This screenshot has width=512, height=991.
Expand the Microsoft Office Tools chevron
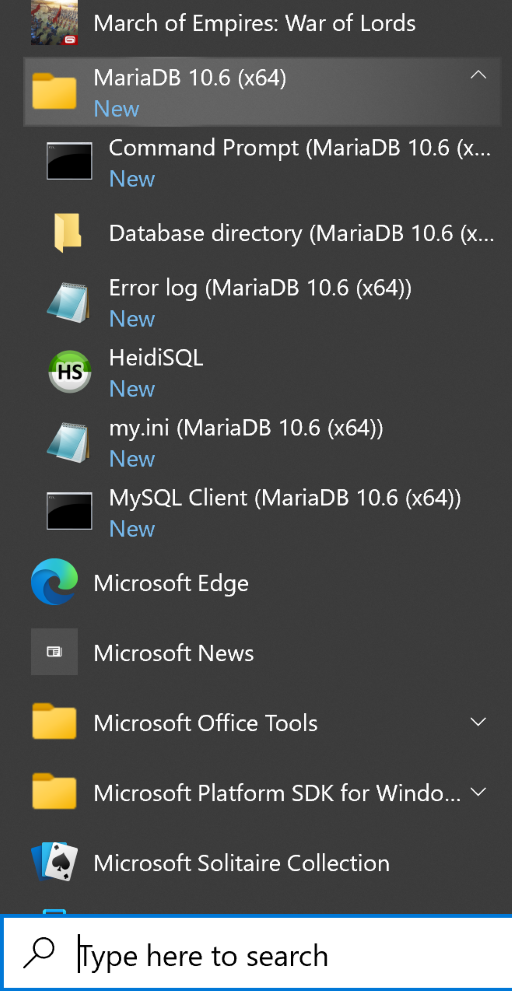(x=478, y=721)
